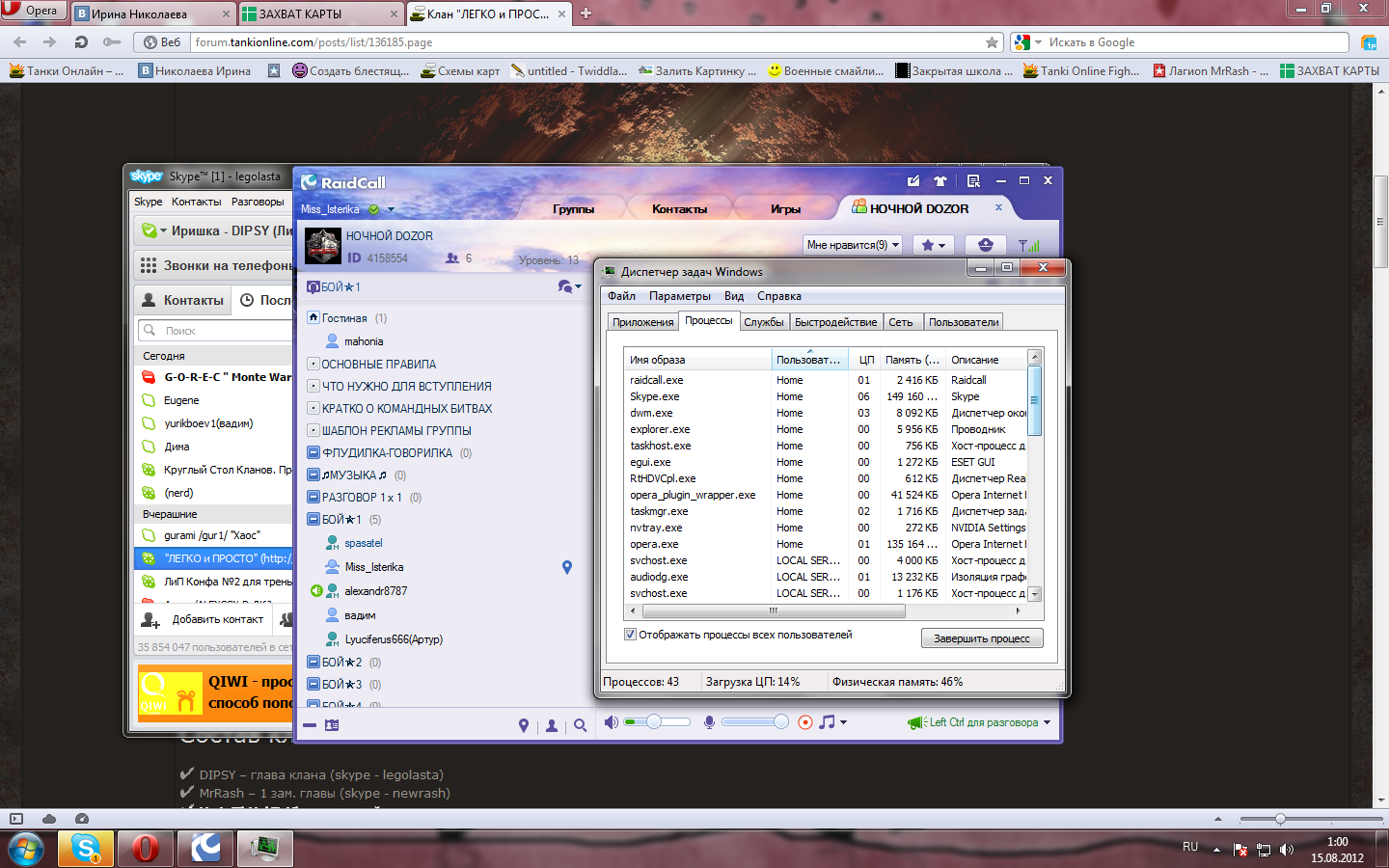Expand the РАЗГОВОР 1 x 1 channel
Screen dimensions: 1389x868
[313, 498]
